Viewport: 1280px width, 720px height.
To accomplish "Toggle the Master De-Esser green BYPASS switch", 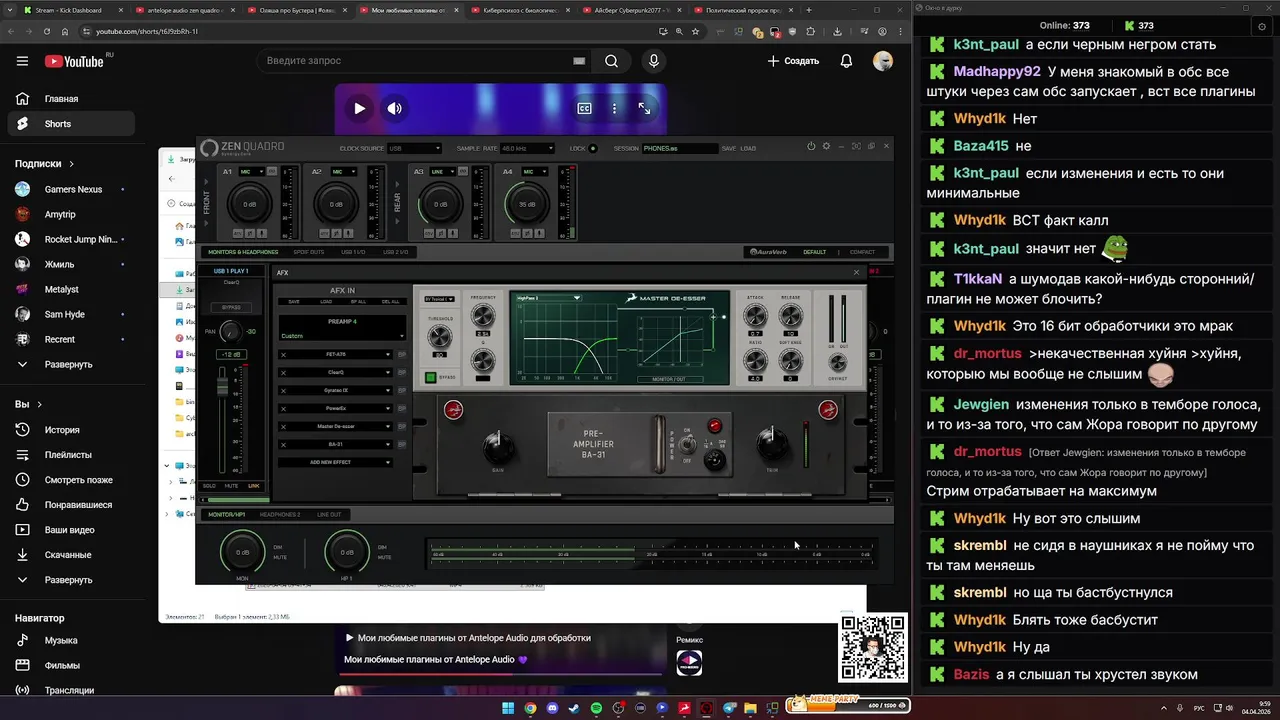I will [431, 377].
